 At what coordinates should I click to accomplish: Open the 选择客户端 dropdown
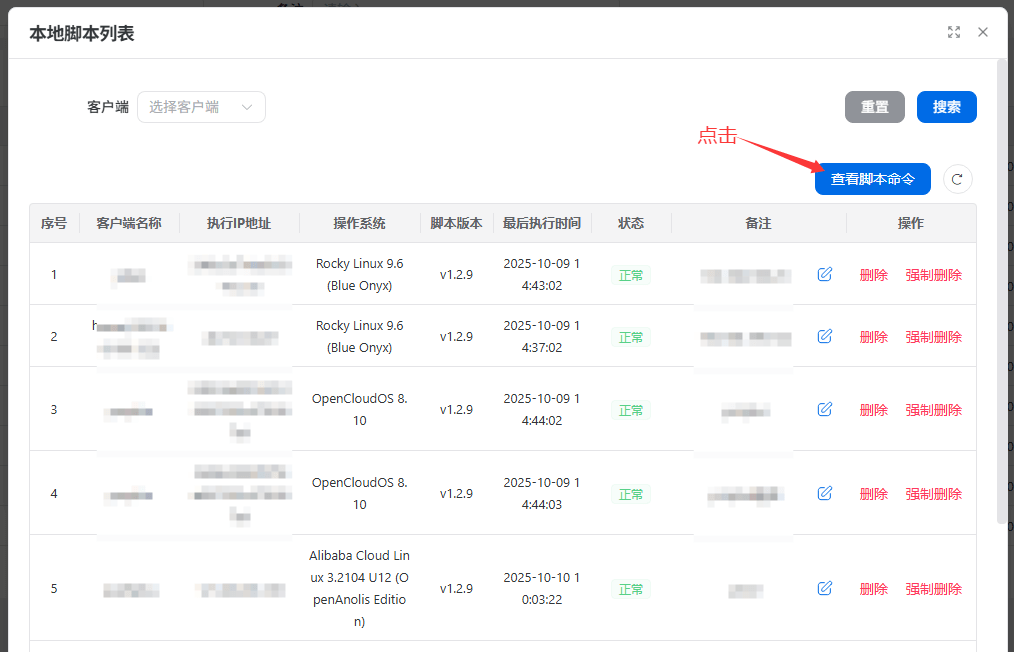[190, 107]
